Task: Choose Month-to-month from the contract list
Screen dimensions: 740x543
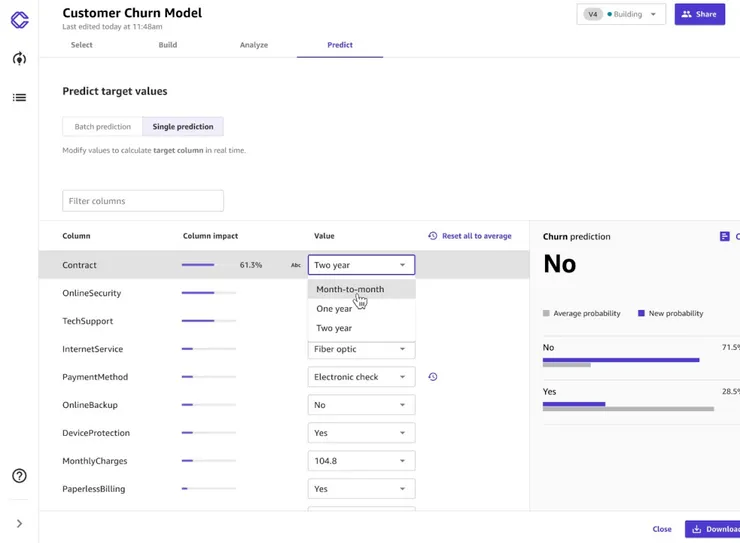Action: [x=350, y=289]
